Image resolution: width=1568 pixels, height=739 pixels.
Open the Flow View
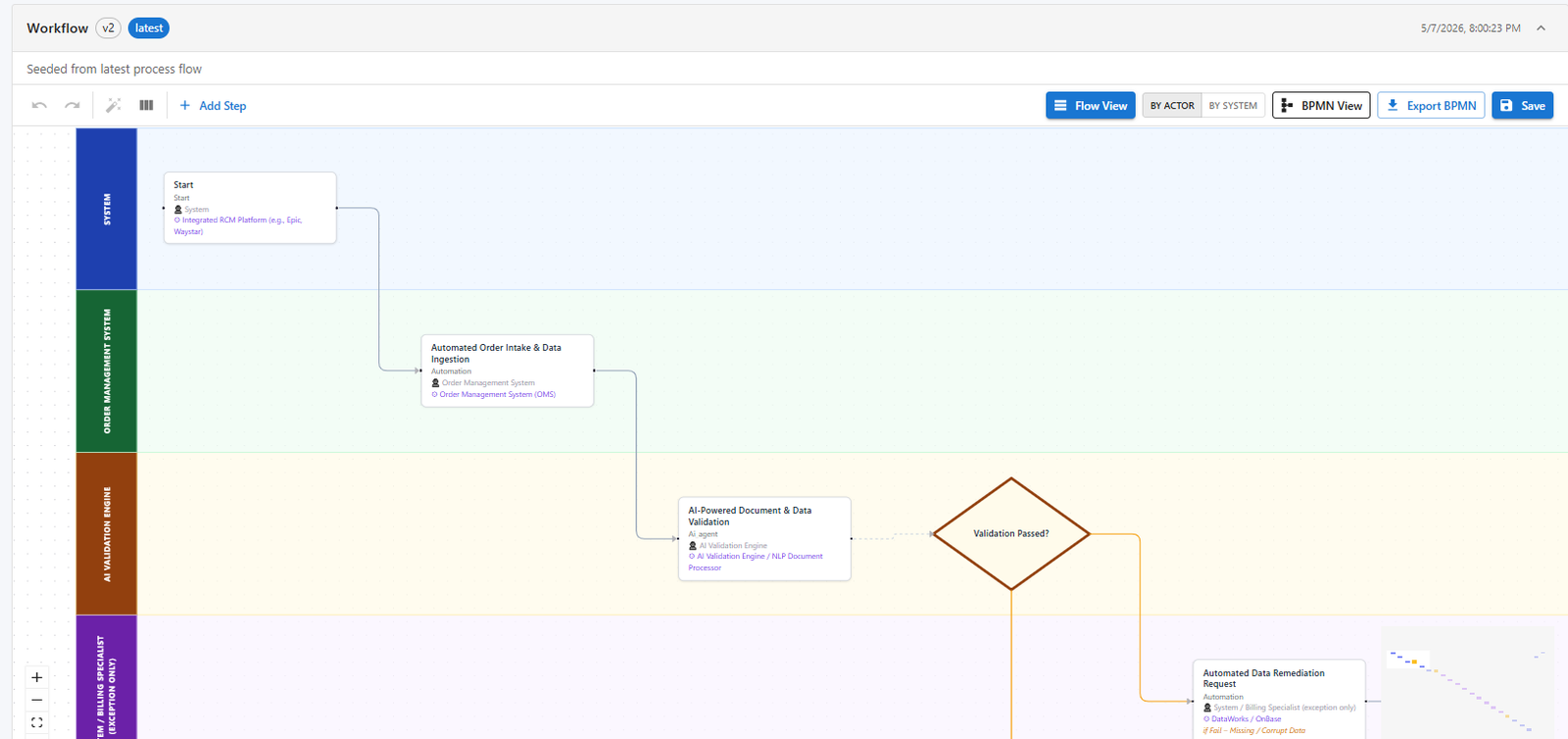coord(1091,106)
